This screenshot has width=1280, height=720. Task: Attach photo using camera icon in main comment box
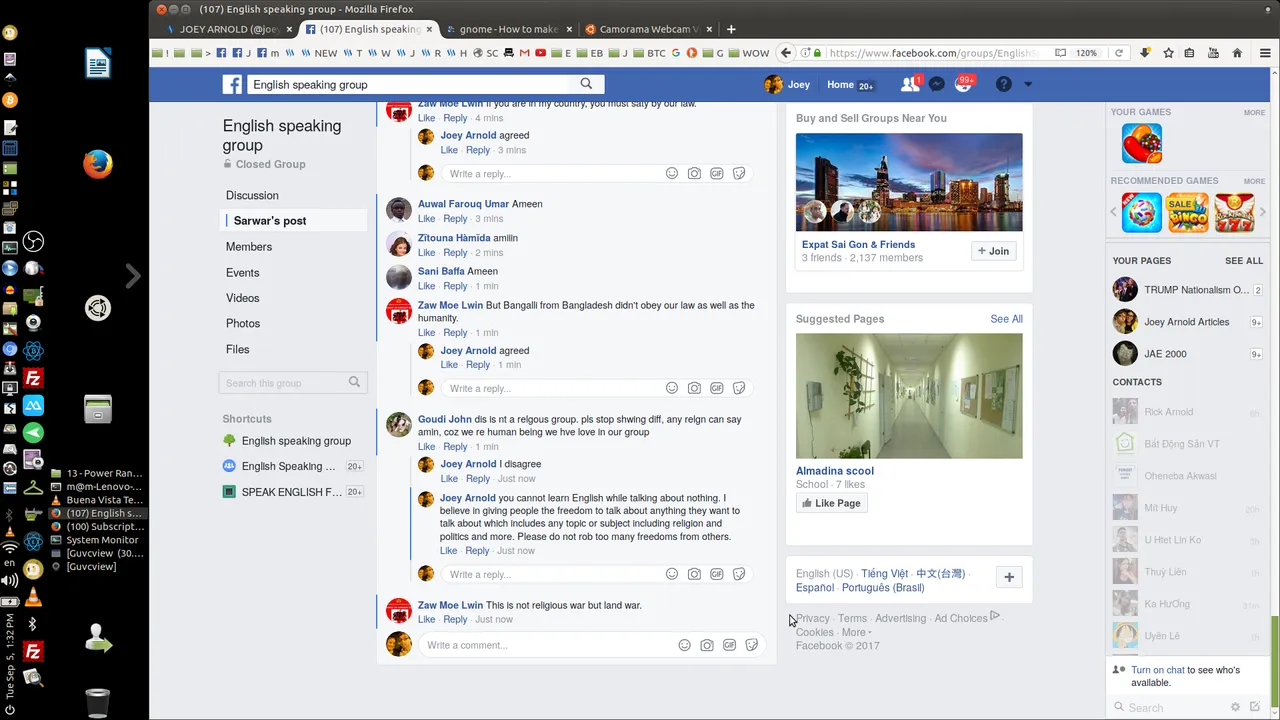[x=707, y=645]
